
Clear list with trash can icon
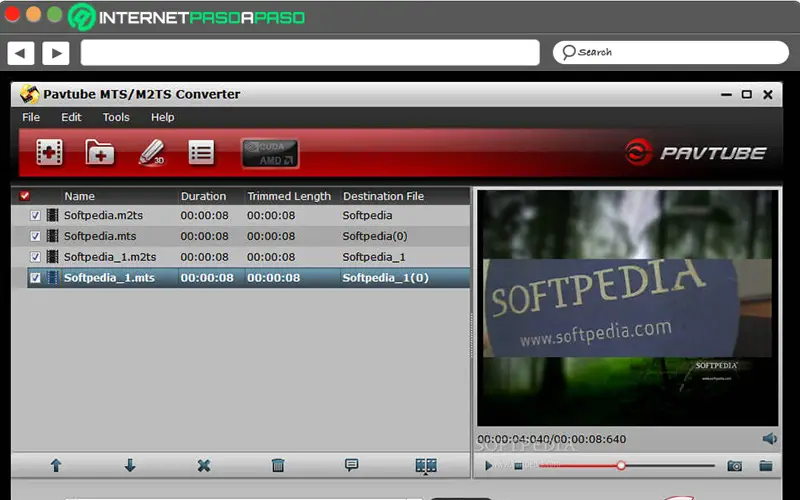[278, 465]
